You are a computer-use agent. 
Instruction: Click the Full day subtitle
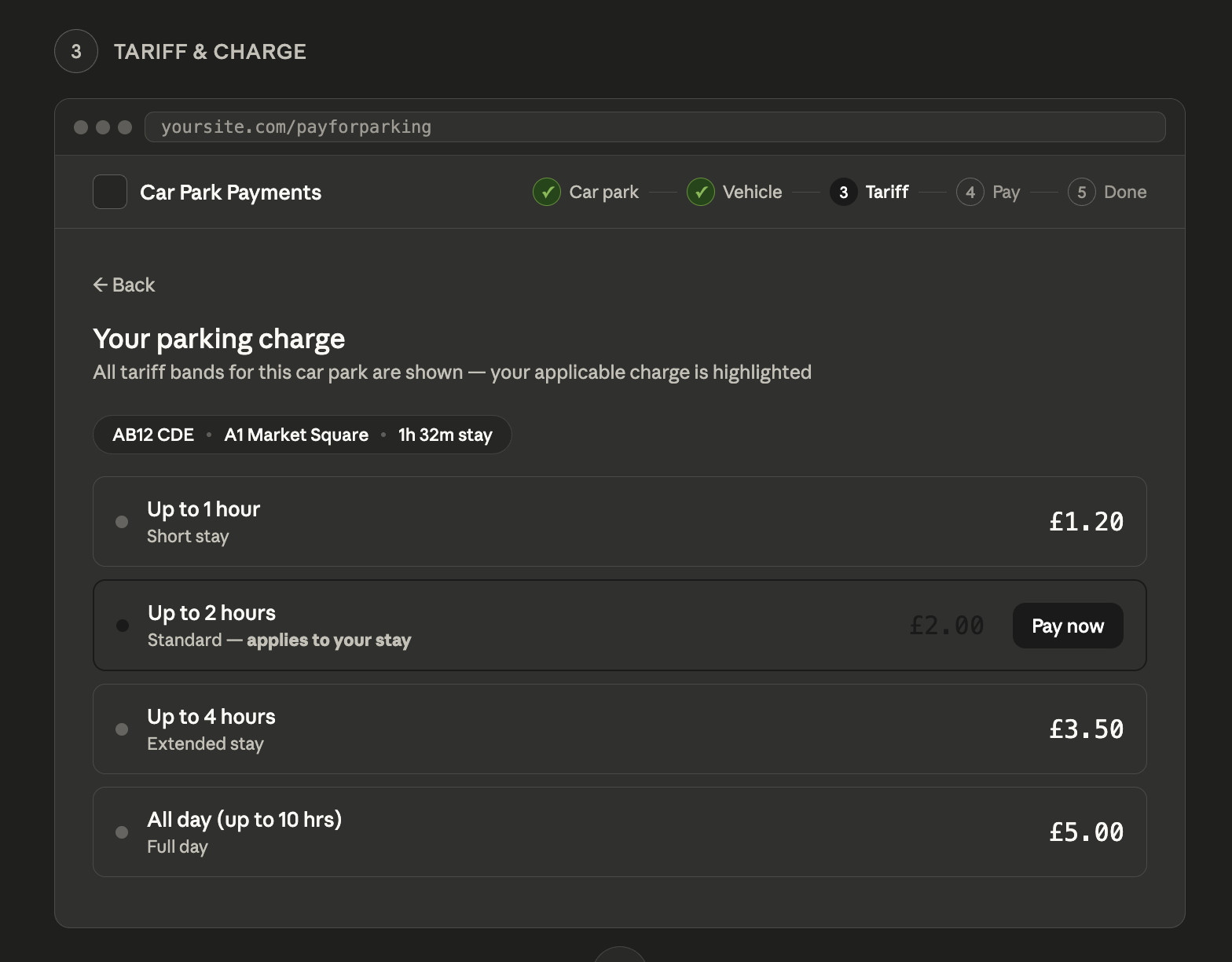[x=178, y=846]
